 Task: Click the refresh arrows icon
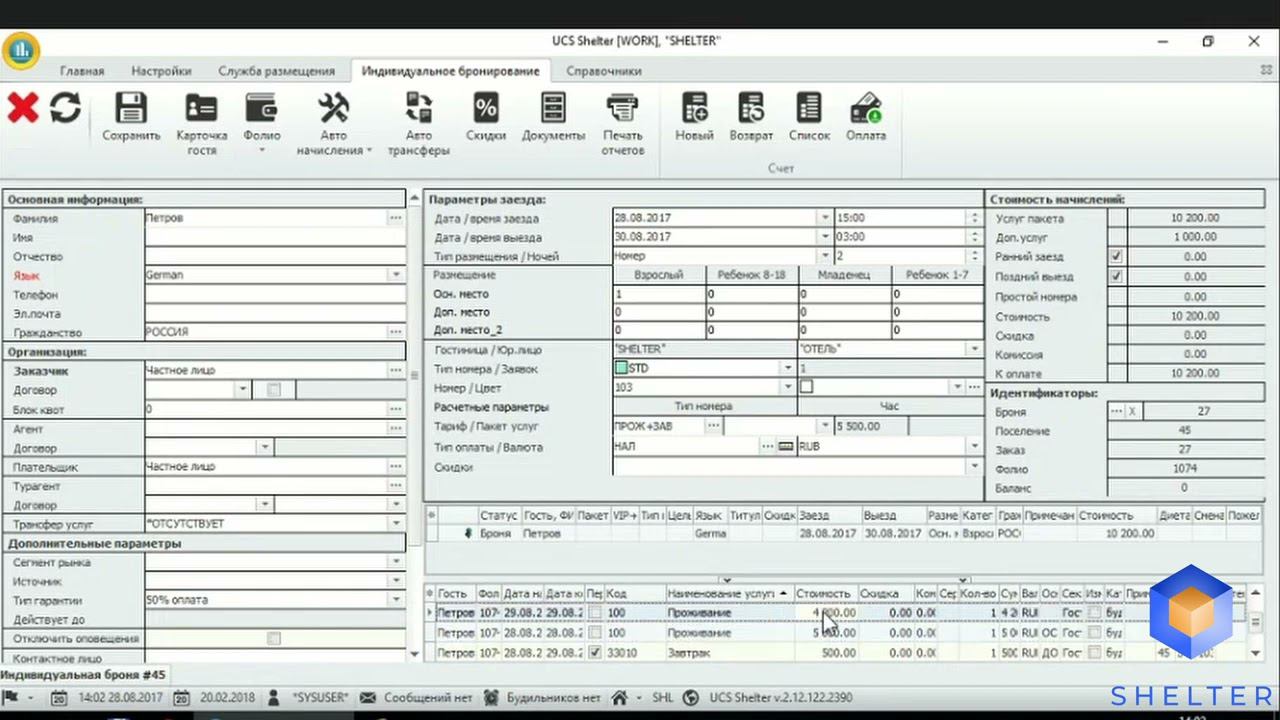click(65, 108)
